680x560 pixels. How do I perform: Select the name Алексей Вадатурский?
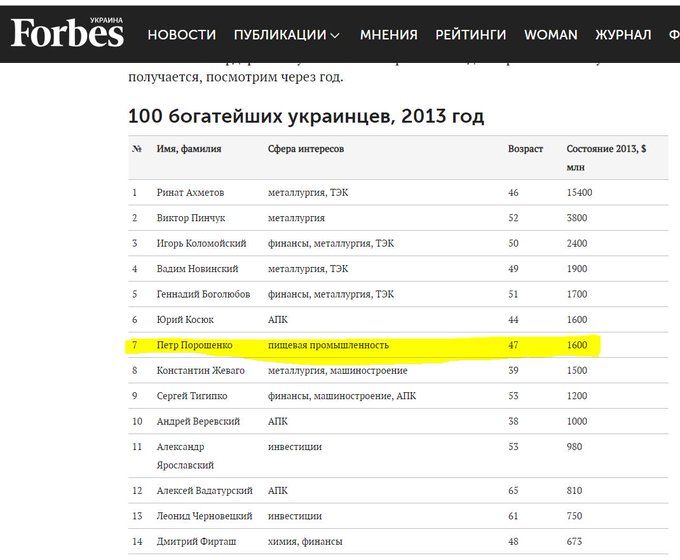click(x=204, y=491)
